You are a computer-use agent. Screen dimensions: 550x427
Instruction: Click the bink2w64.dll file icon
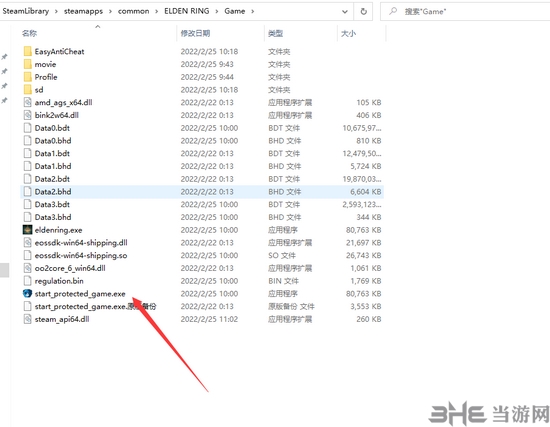pyautogui.click(x=28, y=115)
